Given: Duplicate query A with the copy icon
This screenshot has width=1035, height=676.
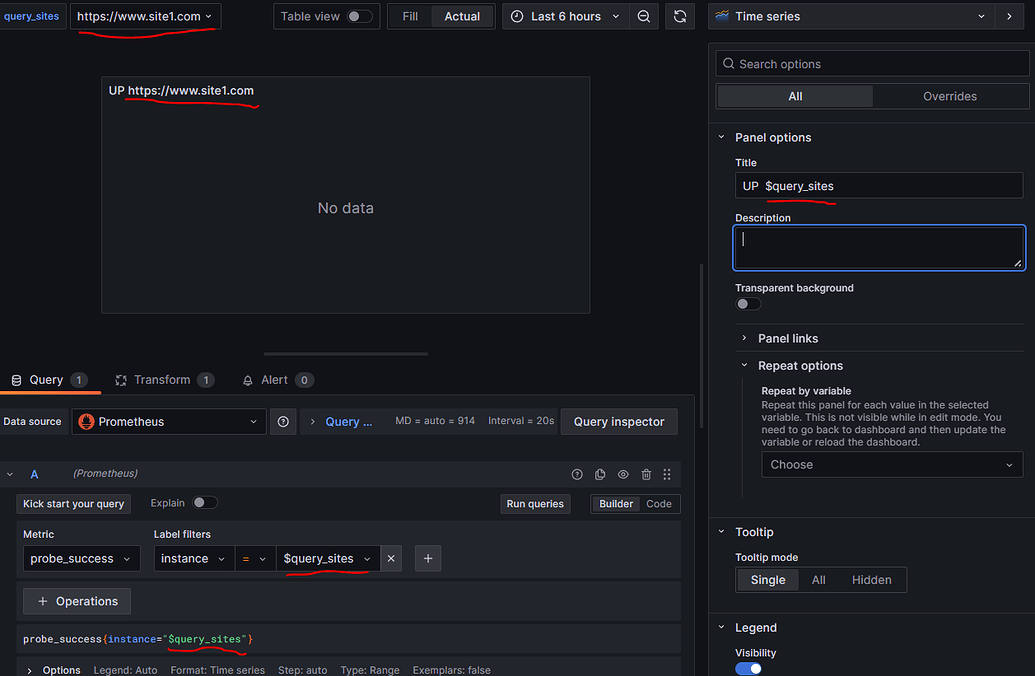Looking at the screenshot, I should (x=600, y=474).
